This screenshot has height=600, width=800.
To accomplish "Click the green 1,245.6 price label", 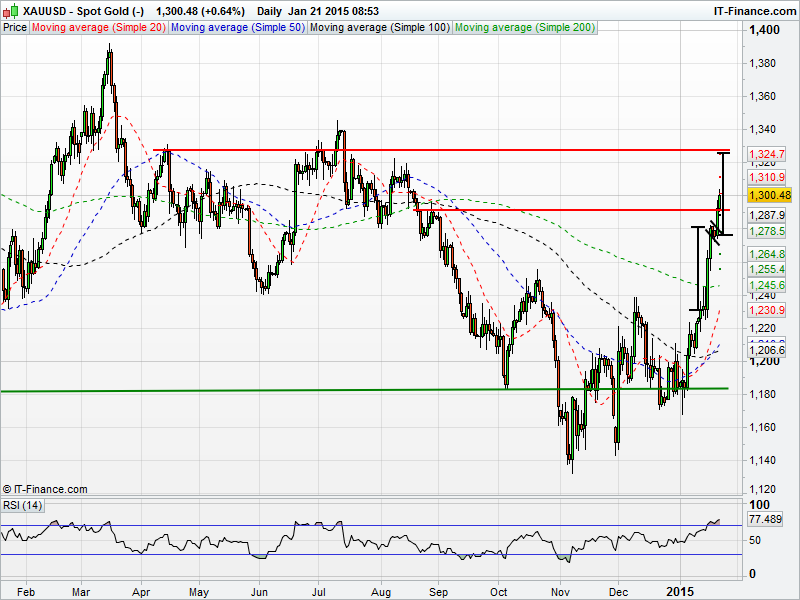I will 768,285.
